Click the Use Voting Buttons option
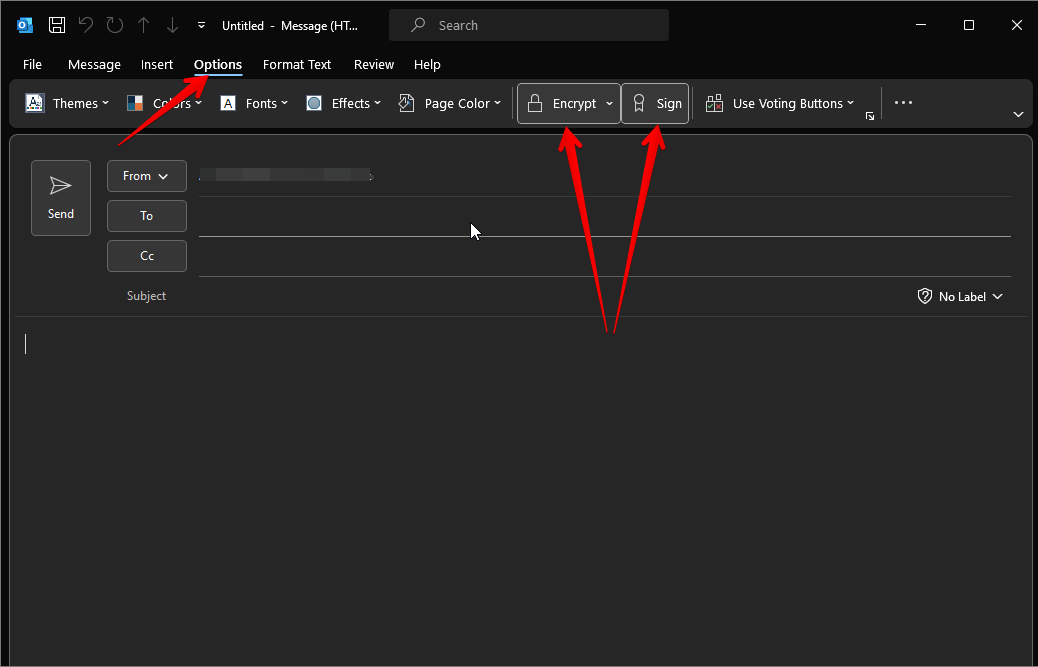Viewport: 1038px width, 667px height. (780, 104)
